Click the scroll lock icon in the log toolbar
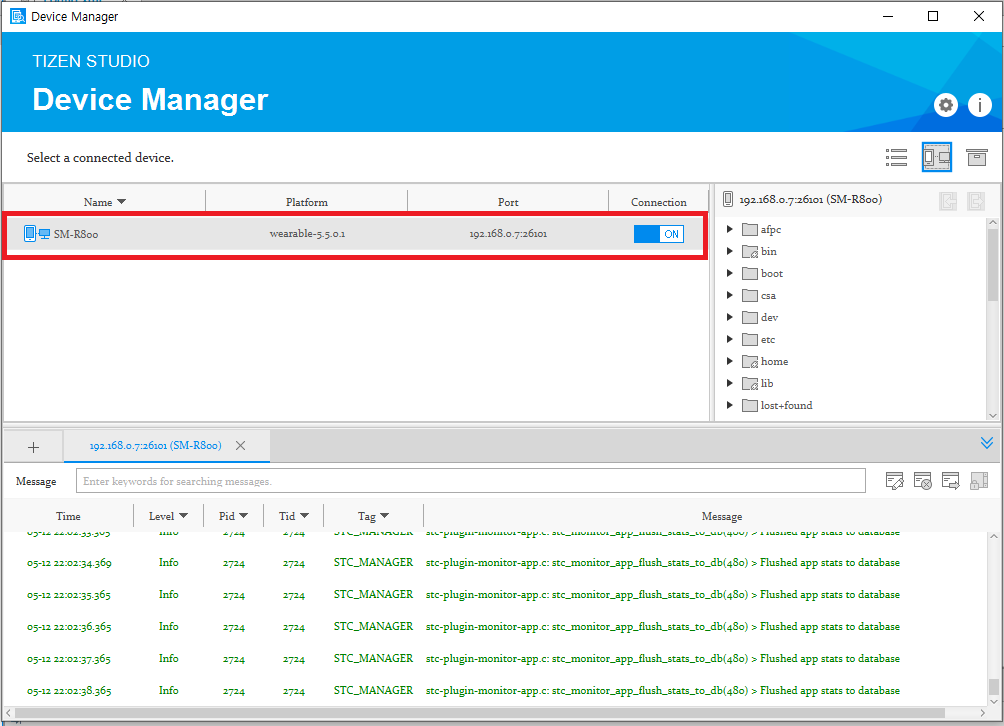 [979, 481]
